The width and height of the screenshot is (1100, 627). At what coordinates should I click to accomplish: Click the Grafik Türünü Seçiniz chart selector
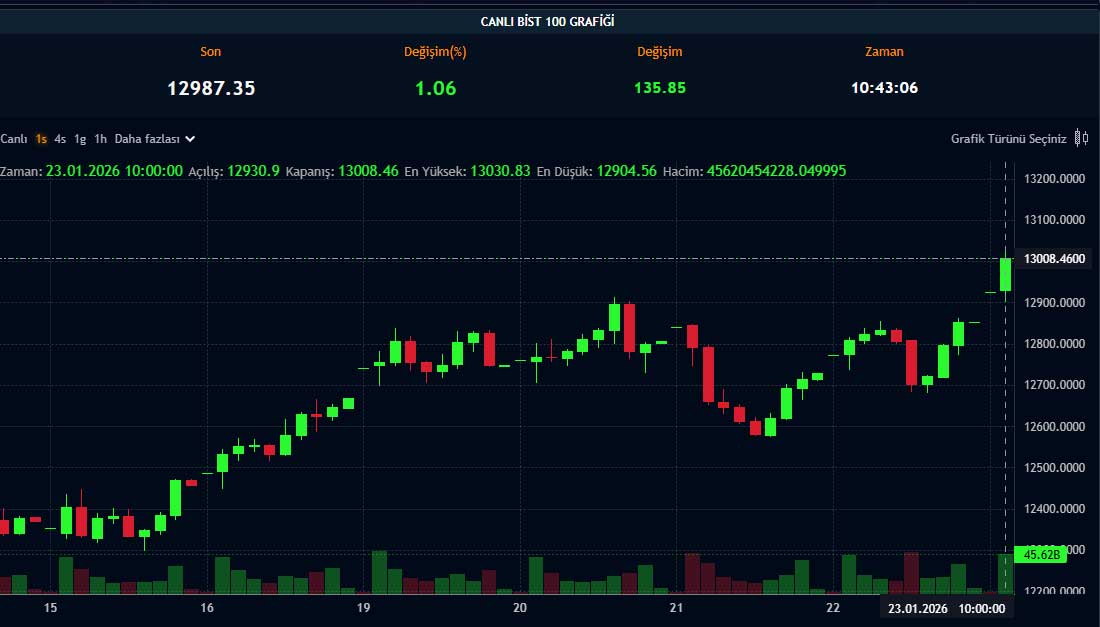(1008, 139)
